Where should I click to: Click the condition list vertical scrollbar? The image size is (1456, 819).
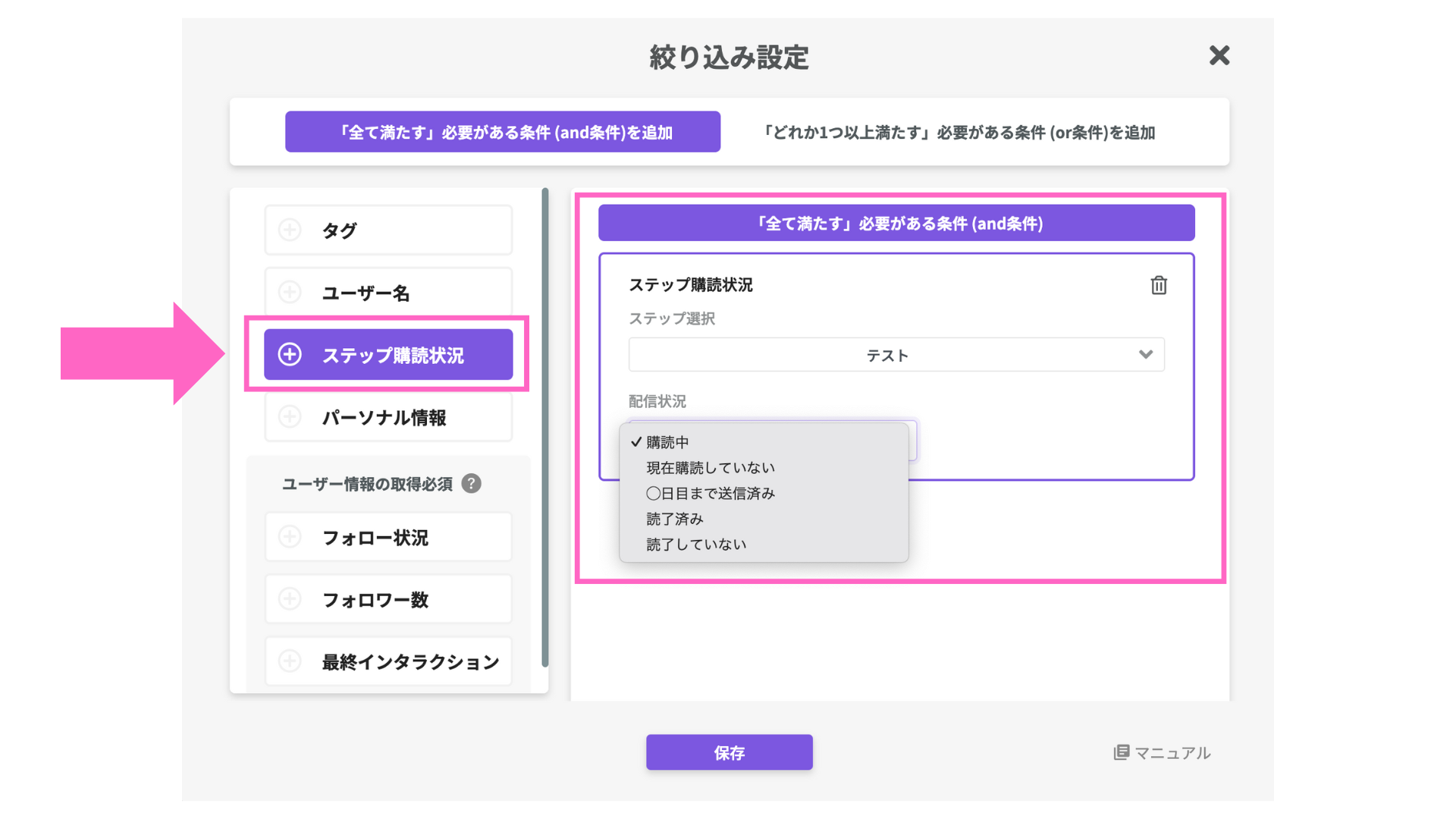coord(544,428)
